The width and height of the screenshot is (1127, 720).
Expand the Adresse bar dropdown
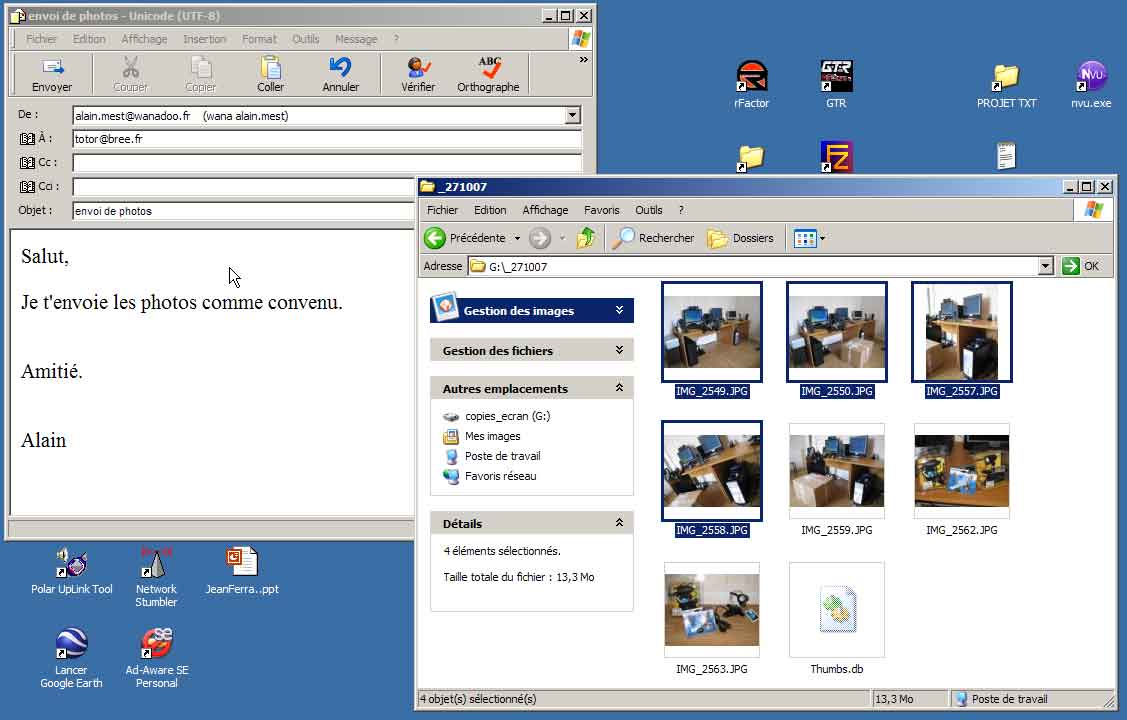[1045, 266]
